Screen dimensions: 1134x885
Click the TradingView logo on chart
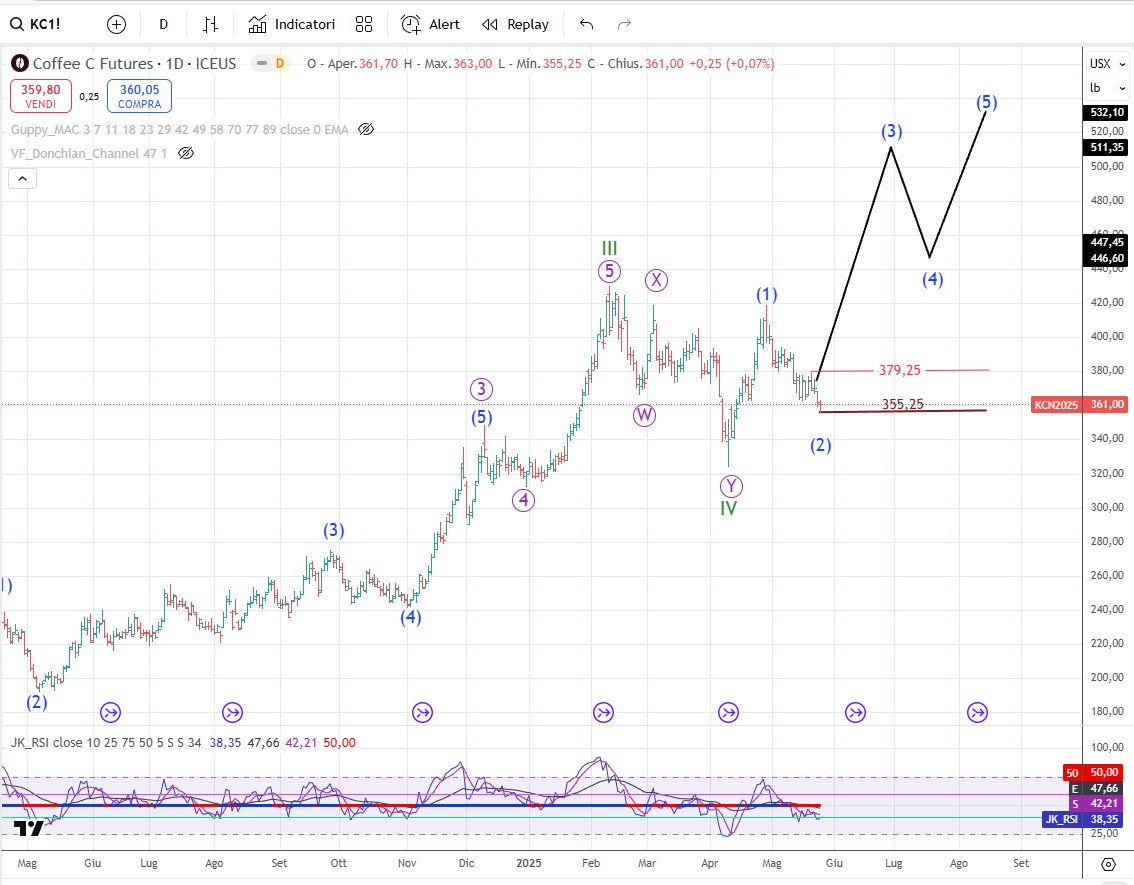coord(30,828)
